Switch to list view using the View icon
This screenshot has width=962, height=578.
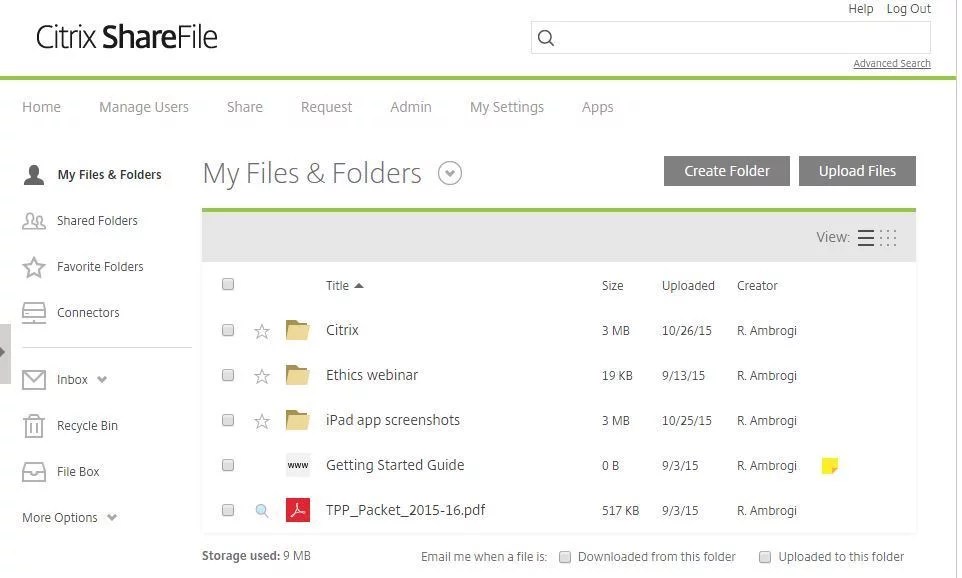[866, 237]
